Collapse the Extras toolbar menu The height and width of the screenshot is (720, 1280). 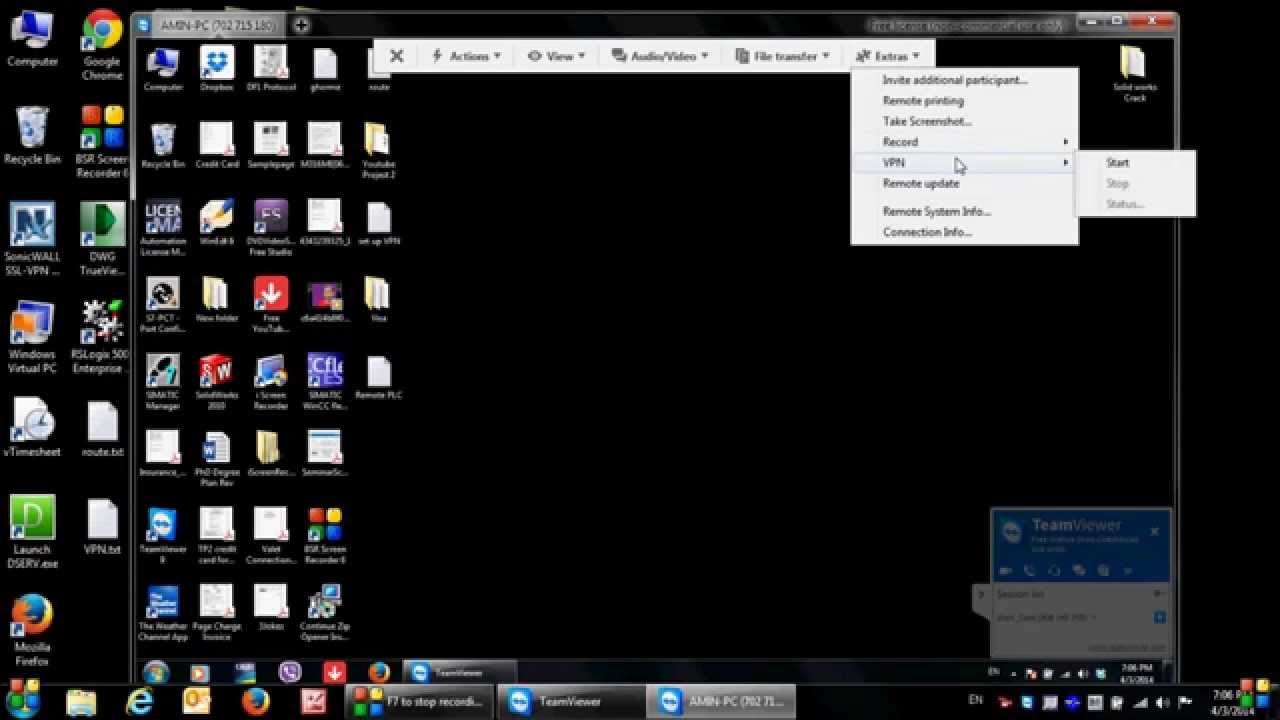tap(887, 56)
